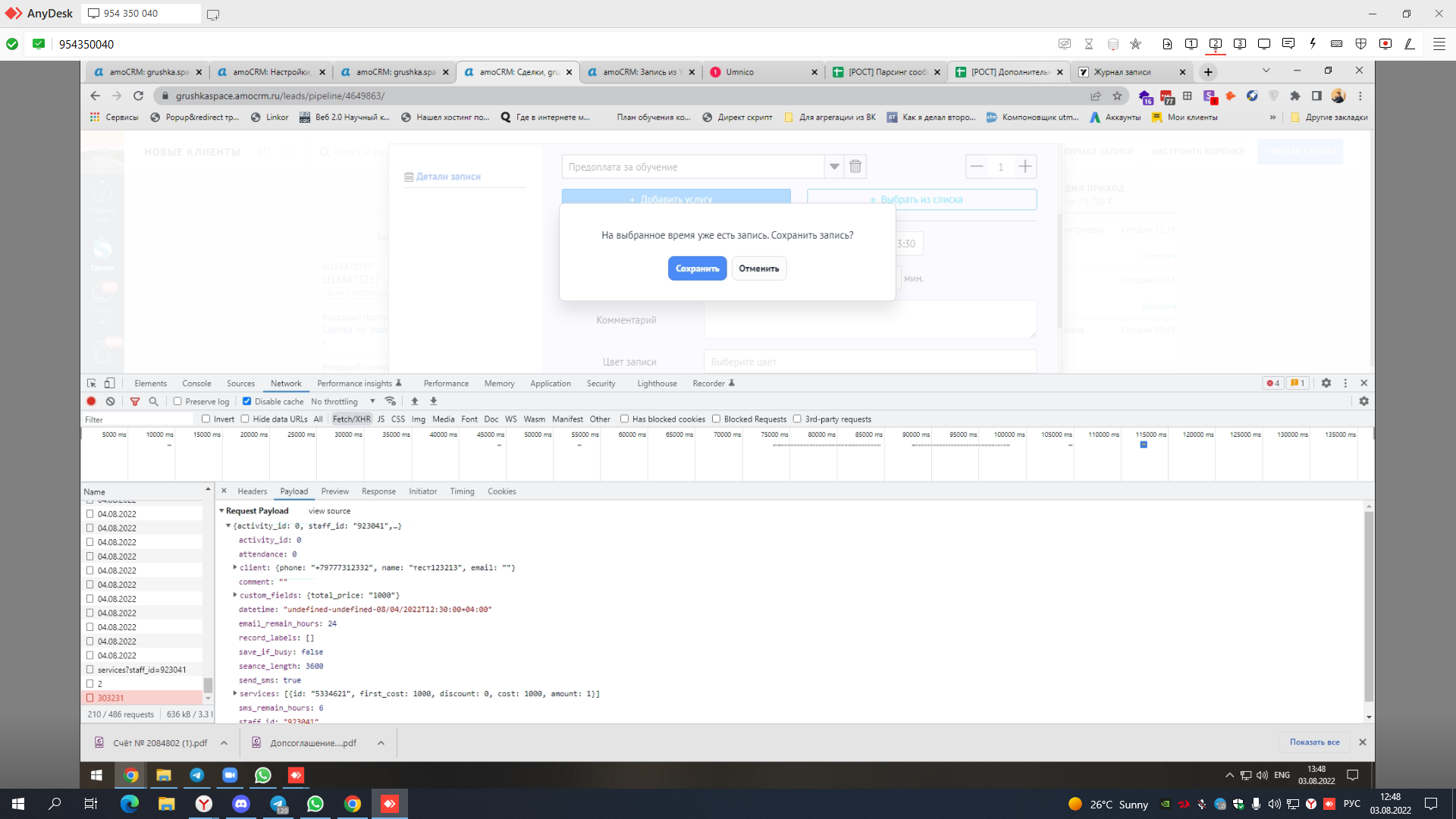Check Blocked Requests option

coord(716,419)
